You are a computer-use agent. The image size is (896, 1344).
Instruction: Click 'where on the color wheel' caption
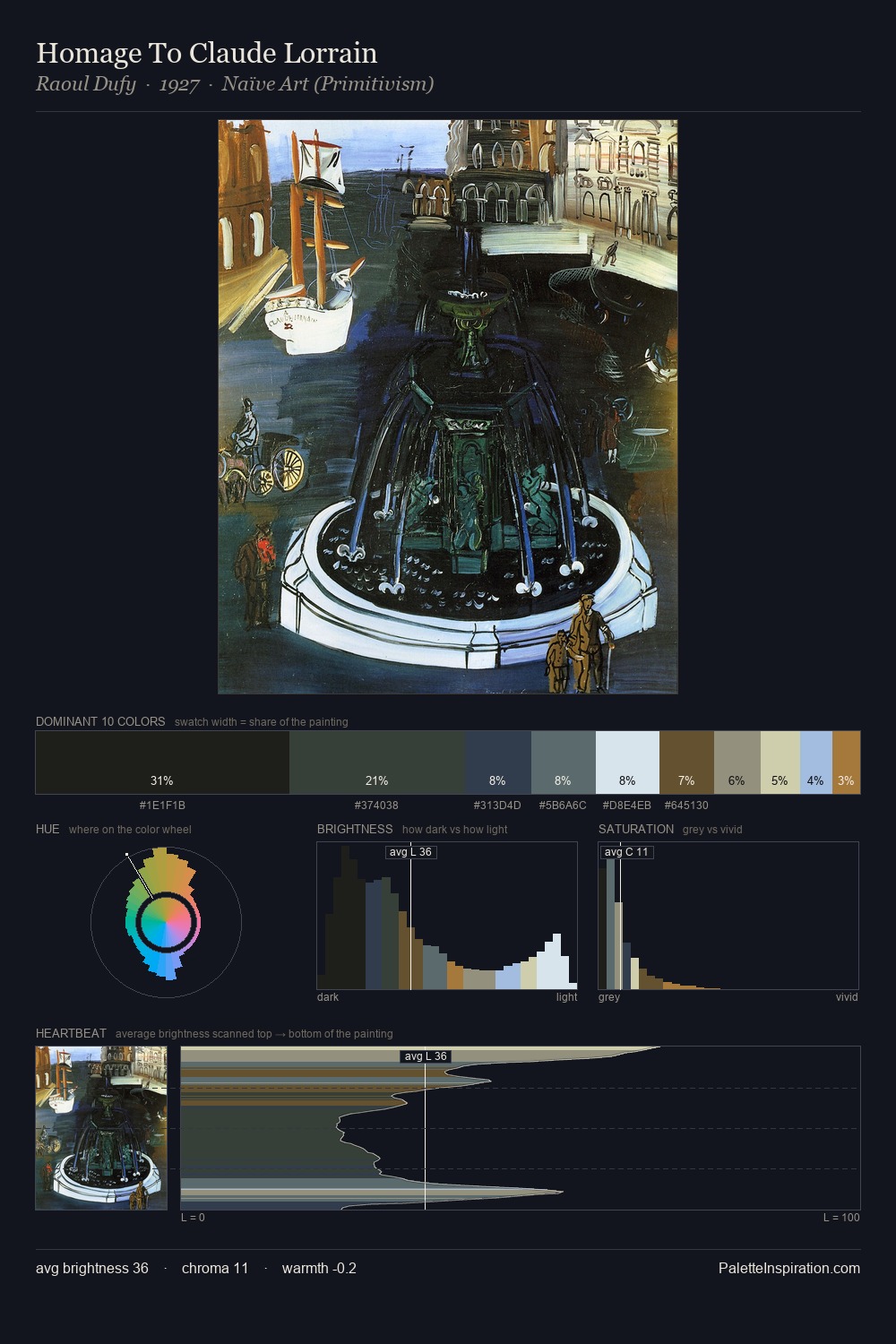130,830
